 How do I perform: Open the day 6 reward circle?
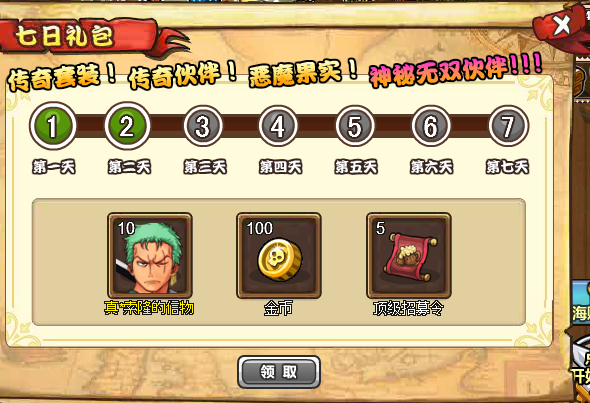(x=431, y=126)
